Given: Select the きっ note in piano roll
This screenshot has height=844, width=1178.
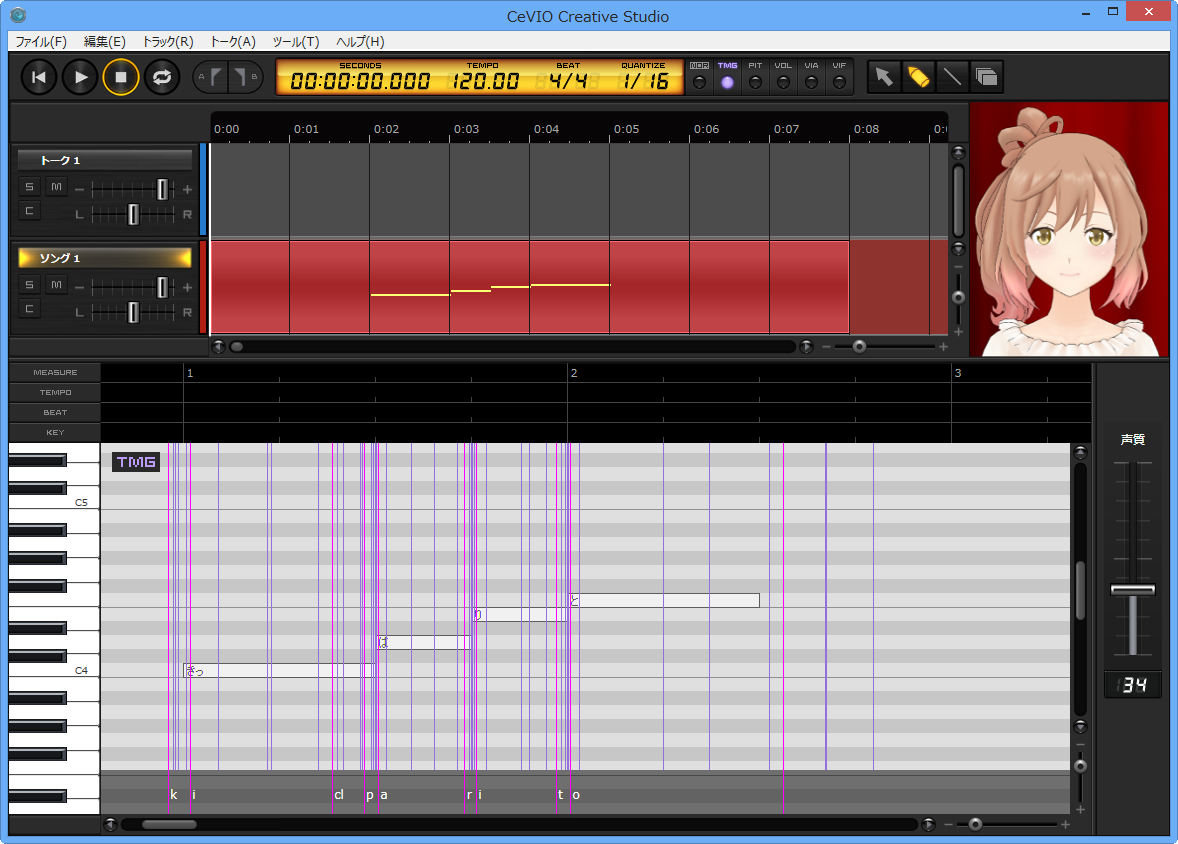Looking at the screenshot, I should coord(279,670).
